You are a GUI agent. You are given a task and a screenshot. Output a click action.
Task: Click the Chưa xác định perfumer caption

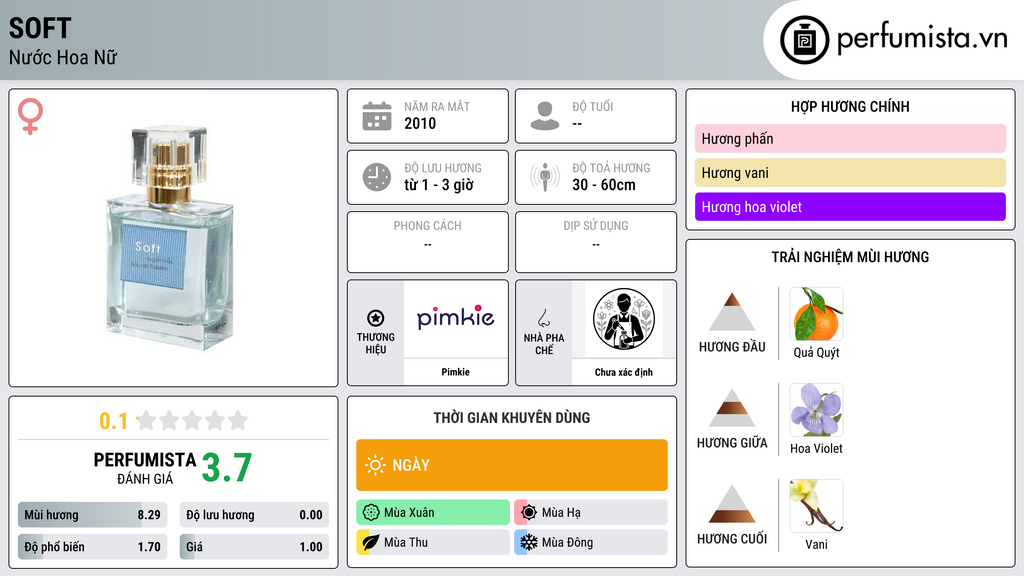click(624, 372)
